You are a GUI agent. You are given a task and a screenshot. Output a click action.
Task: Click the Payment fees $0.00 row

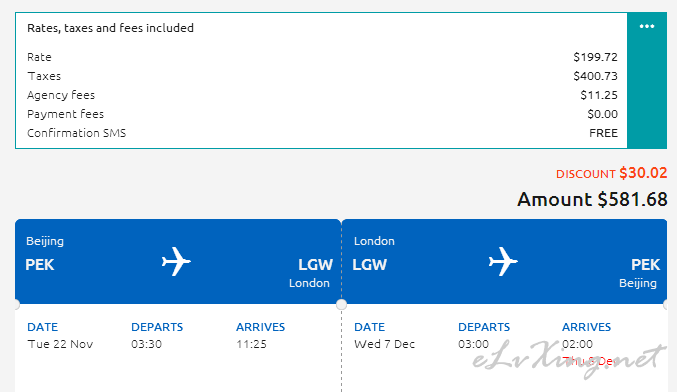[x=322, y=114]
